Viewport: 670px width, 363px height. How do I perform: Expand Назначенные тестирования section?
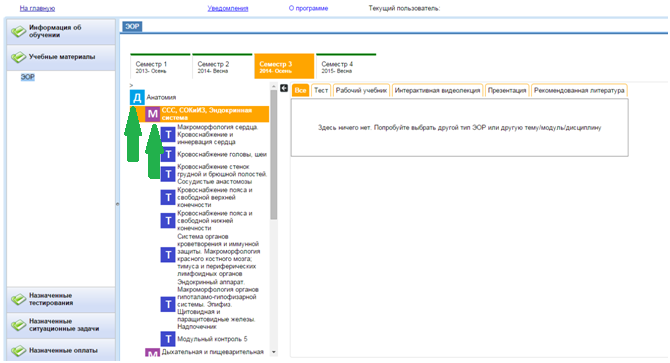(x=61, y=299)
